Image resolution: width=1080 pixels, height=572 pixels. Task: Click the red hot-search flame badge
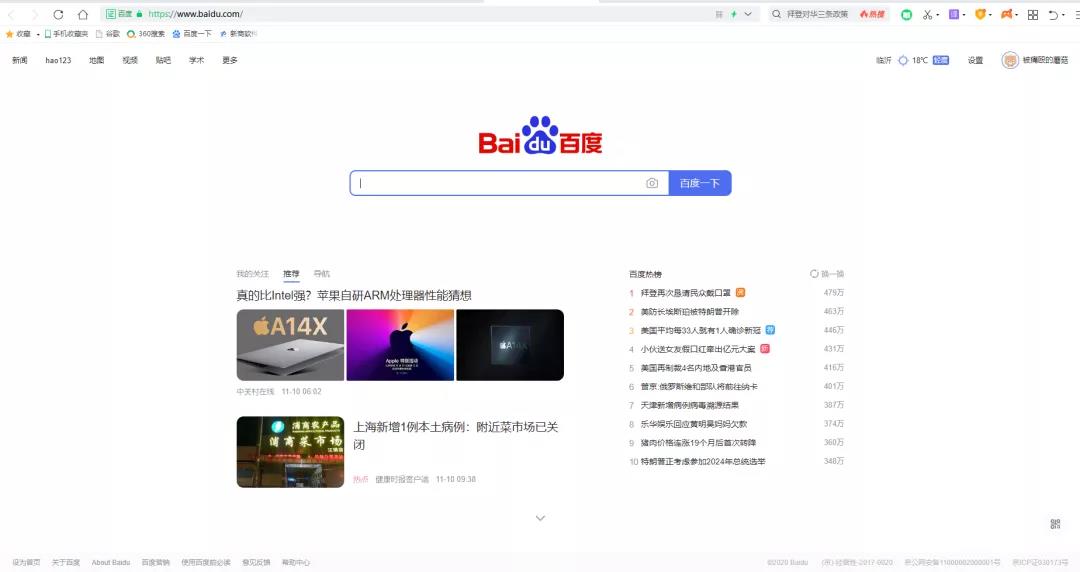coord(872,14)
